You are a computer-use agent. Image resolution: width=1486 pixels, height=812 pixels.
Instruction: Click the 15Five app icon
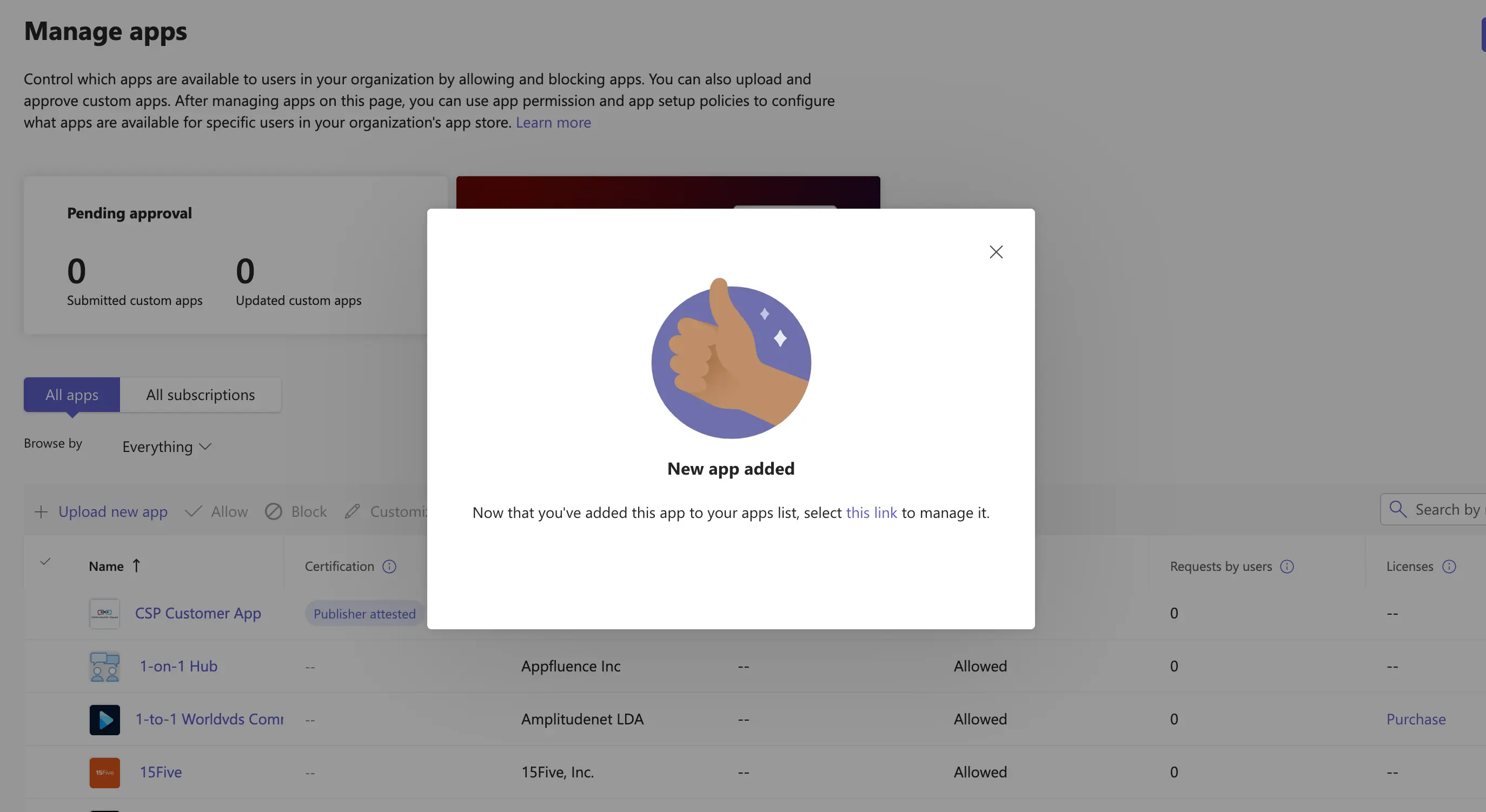point(104,772)
